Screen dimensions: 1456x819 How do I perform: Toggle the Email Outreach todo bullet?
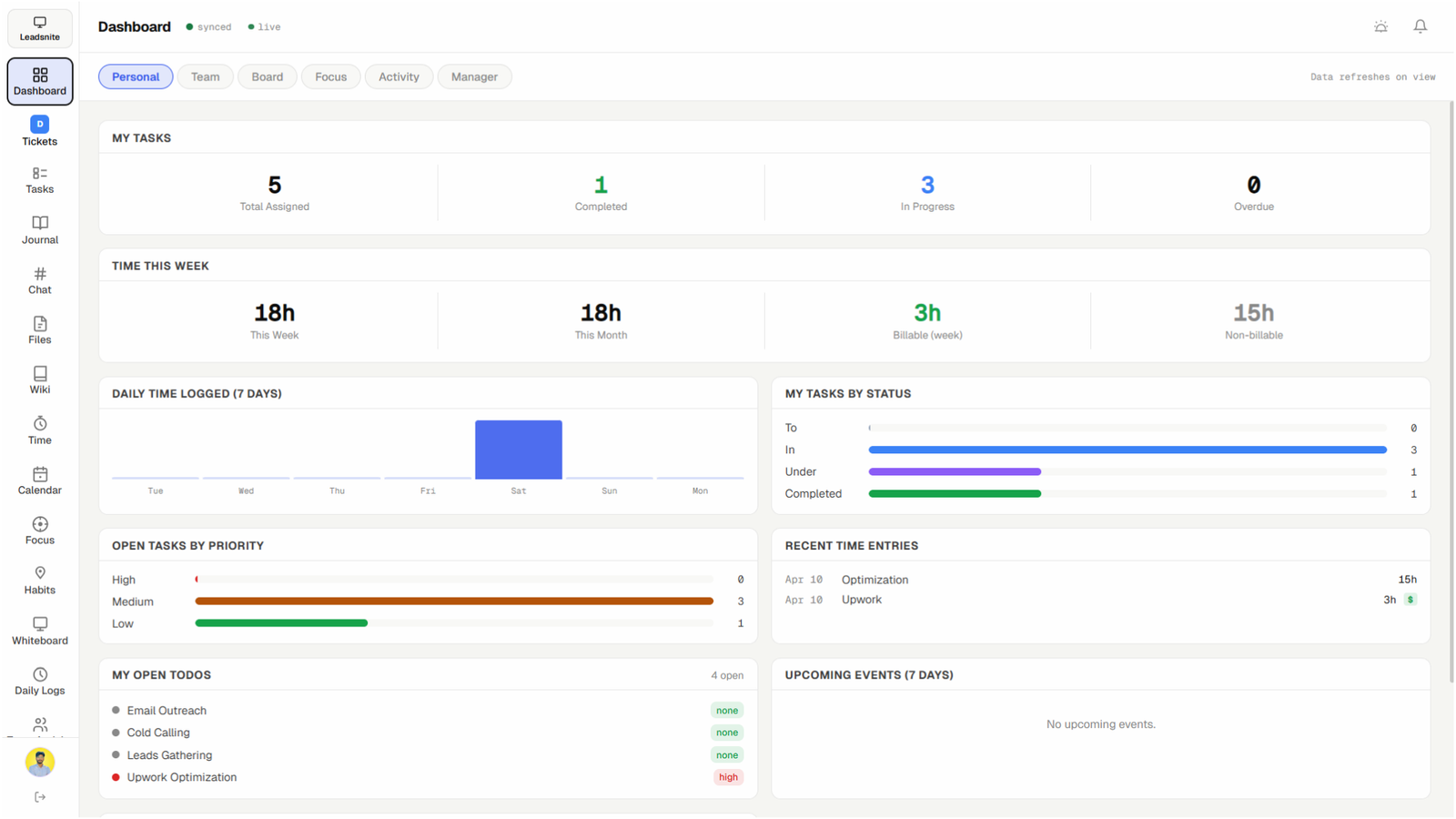coord(116,711)
